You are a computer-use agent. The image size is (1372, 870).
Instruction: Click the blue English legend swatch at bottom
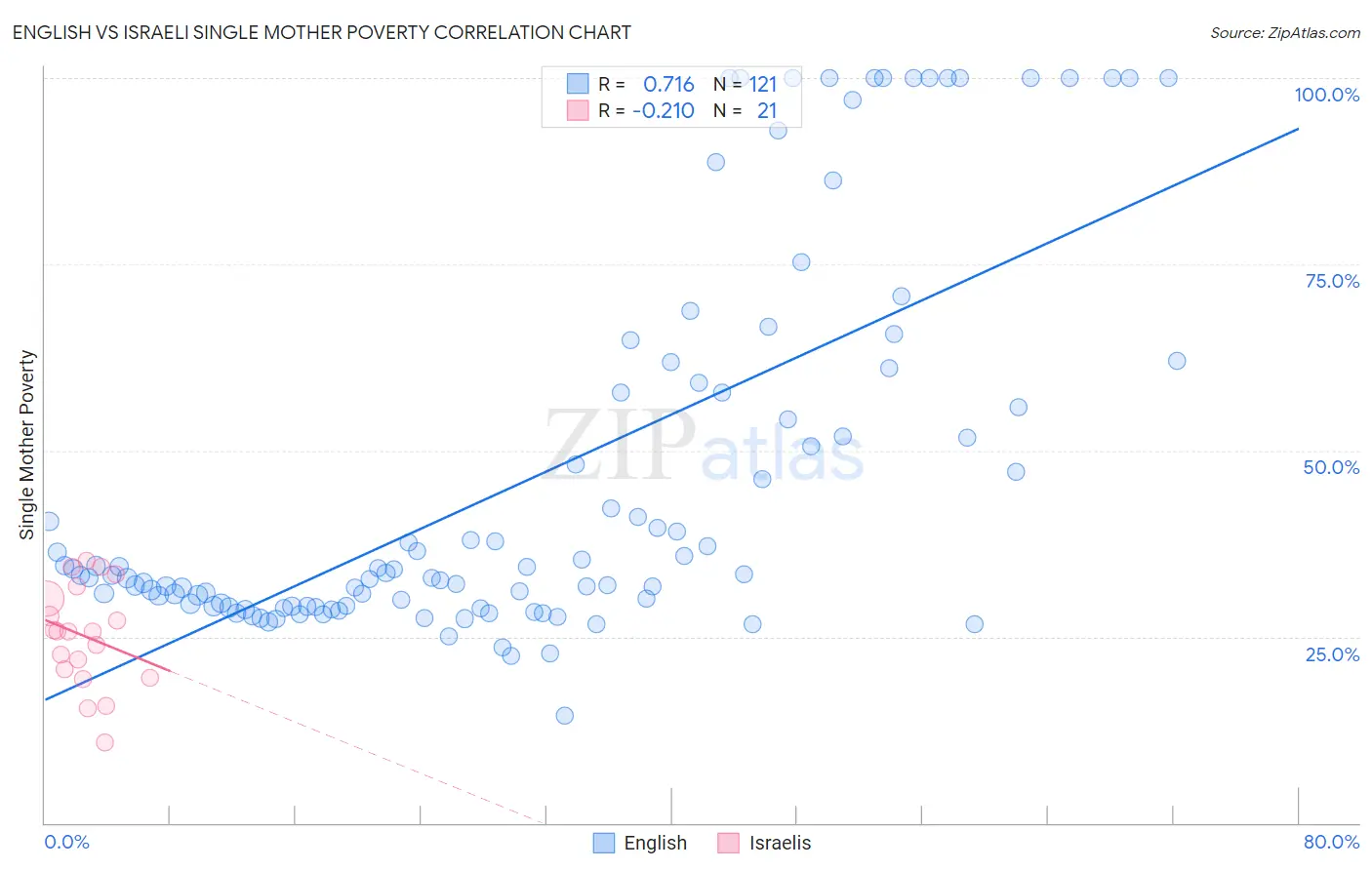click(604, 843)
